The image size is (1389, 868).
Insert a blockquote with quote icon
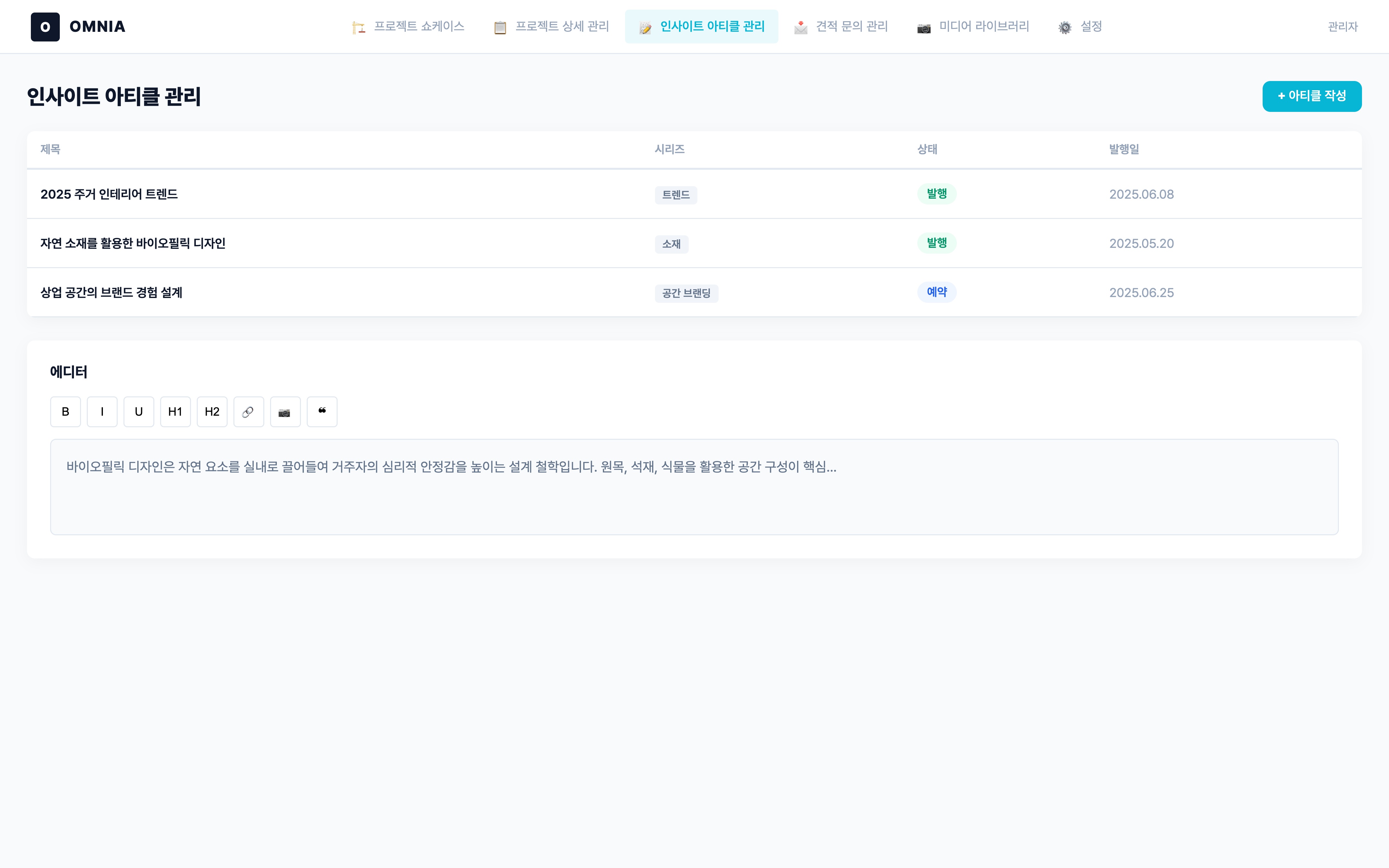coord(322,411)
